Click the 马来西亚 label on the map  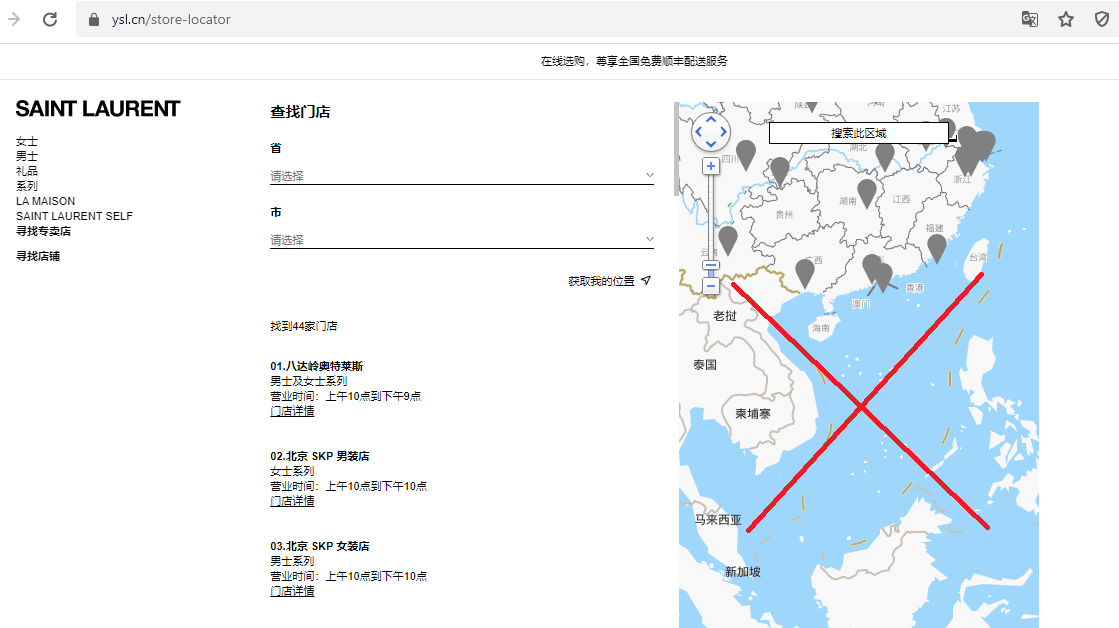point(719,520)
